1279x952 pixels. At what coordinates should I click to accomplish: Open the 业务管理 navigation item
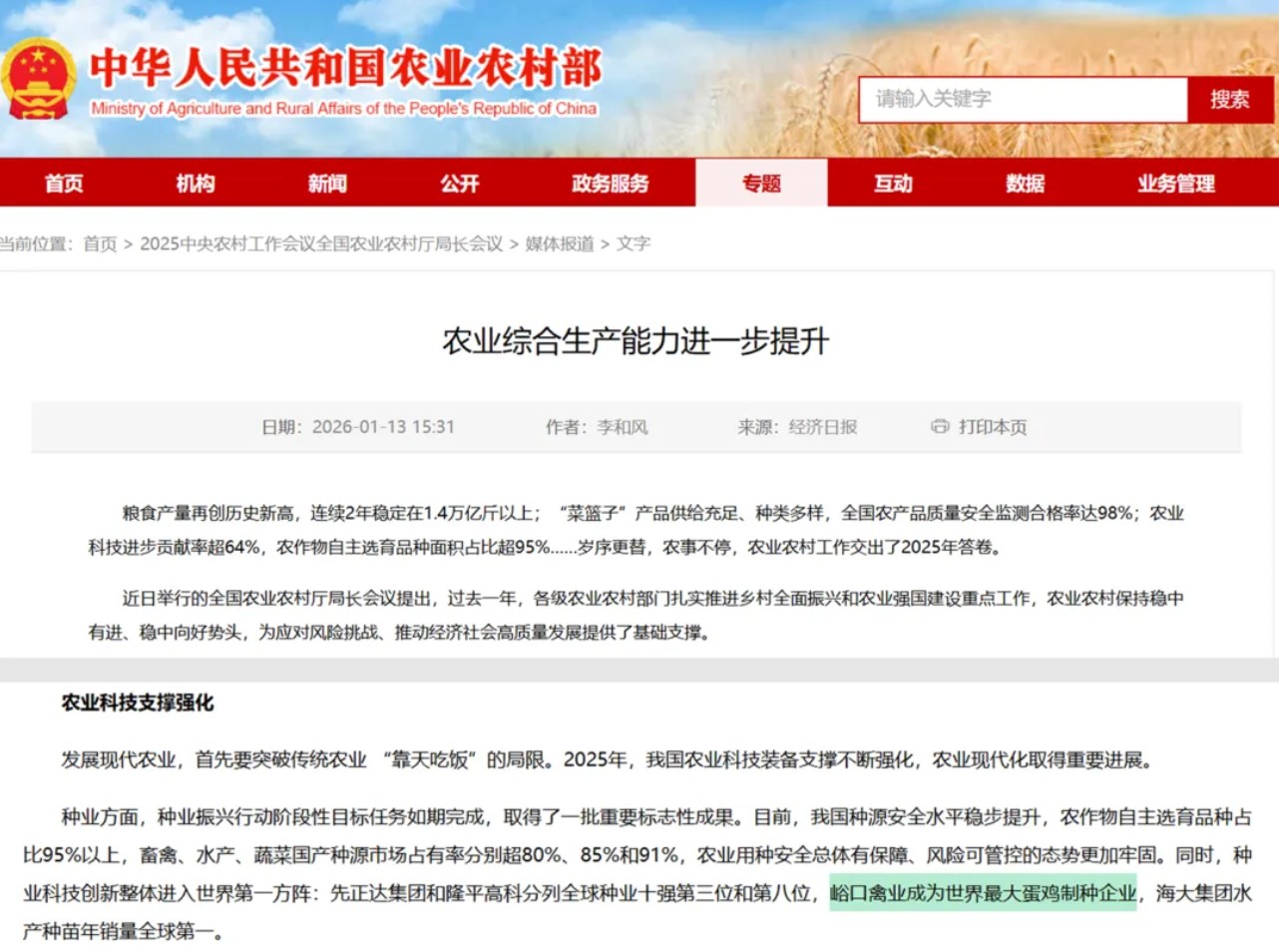pyautogui.click(x=1175, y=184)
